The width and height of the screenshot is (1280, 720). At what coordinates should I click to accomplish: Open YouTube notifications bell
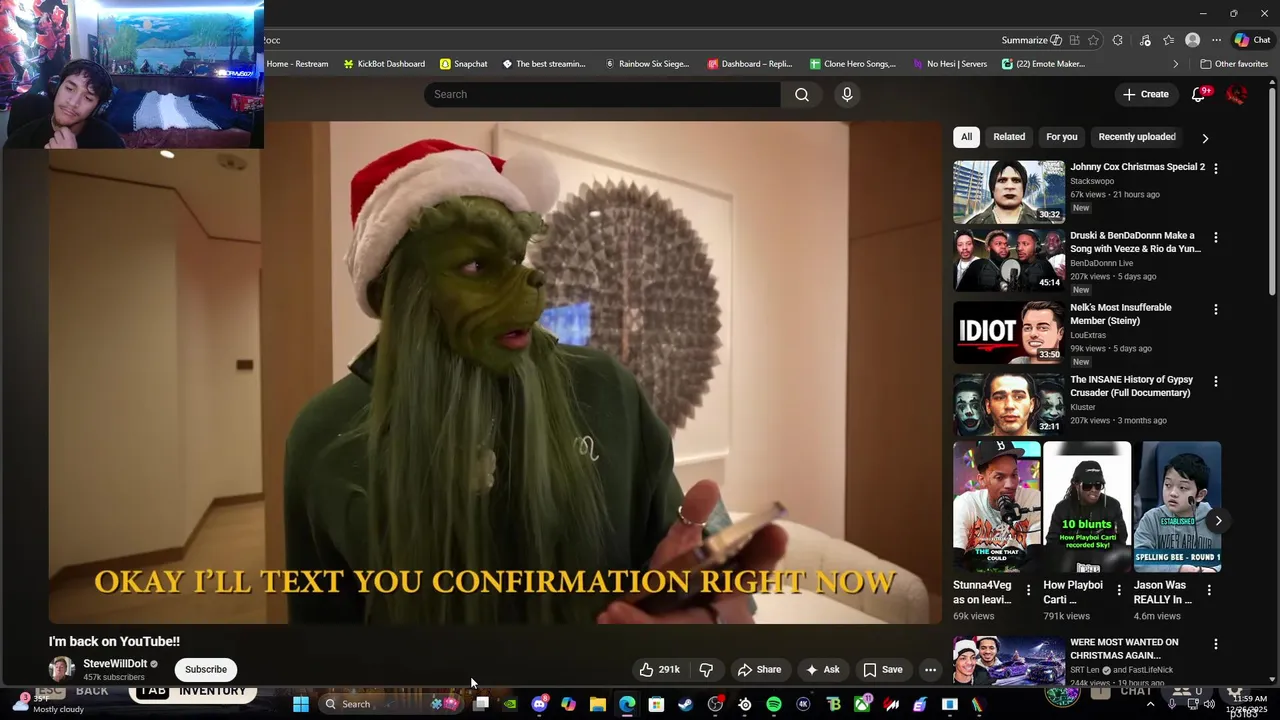(1199, 94)
